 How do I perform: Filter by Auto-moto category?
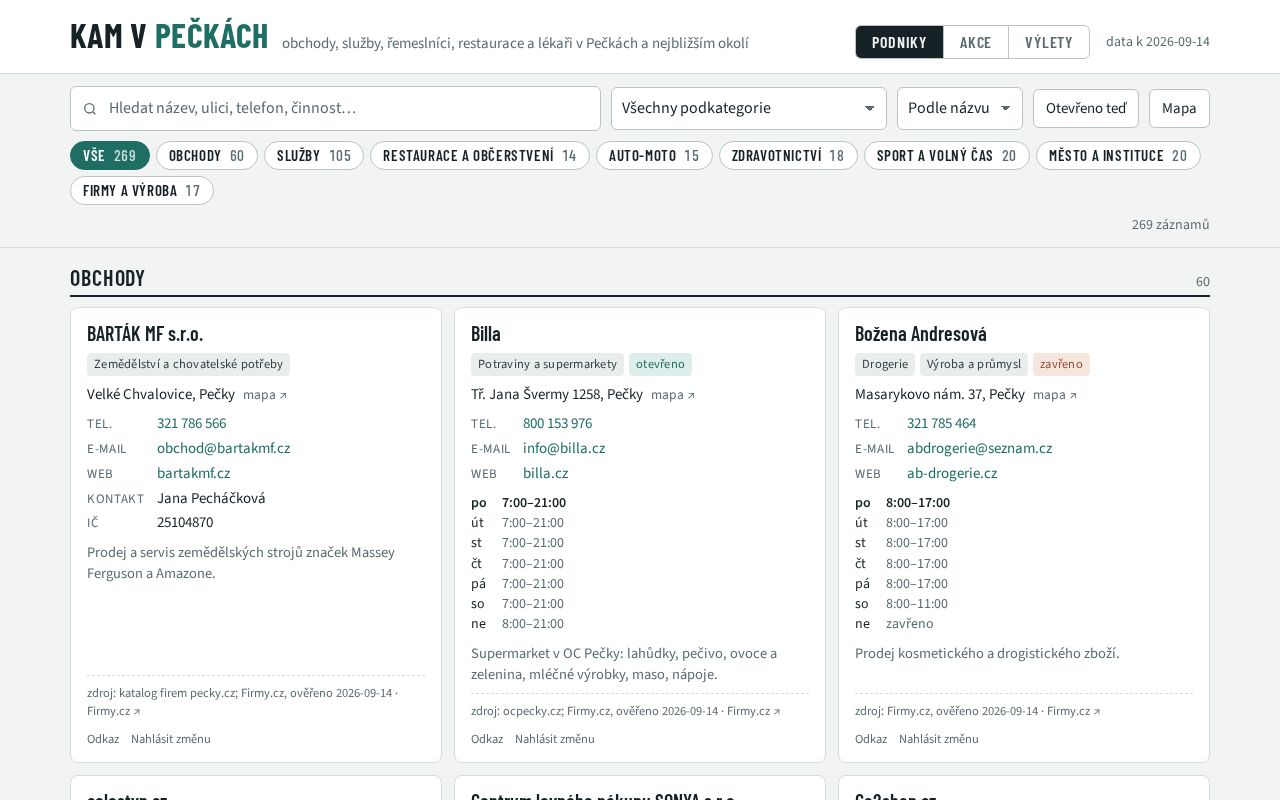(x=654, y=155)
